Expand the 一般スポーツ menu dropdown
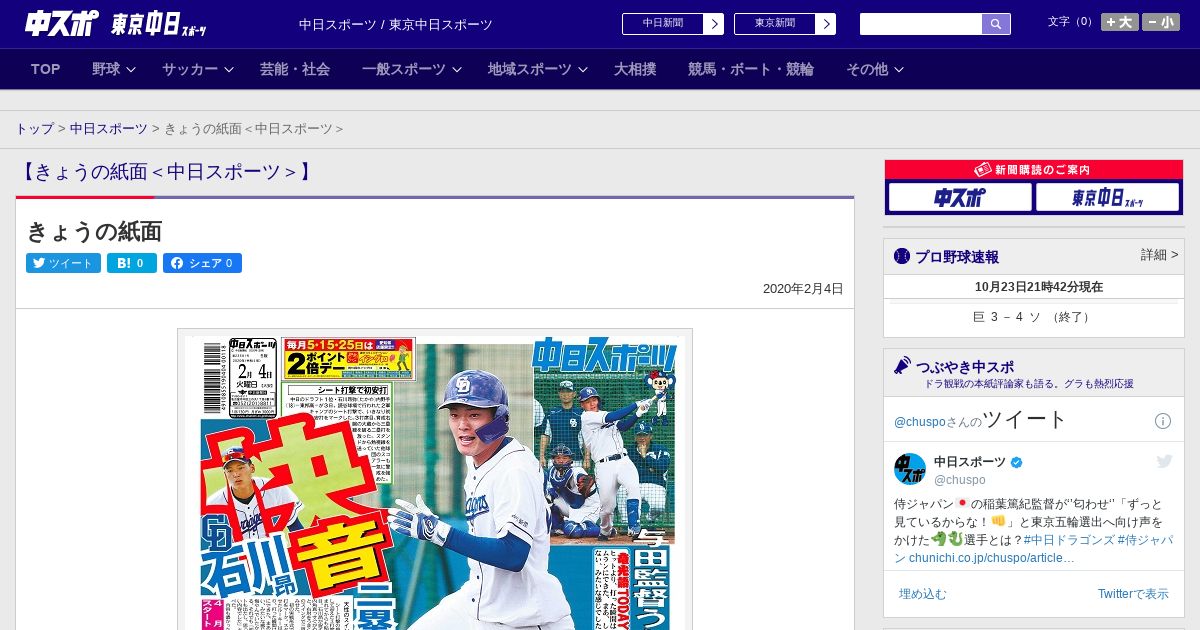 click(411, 69)
